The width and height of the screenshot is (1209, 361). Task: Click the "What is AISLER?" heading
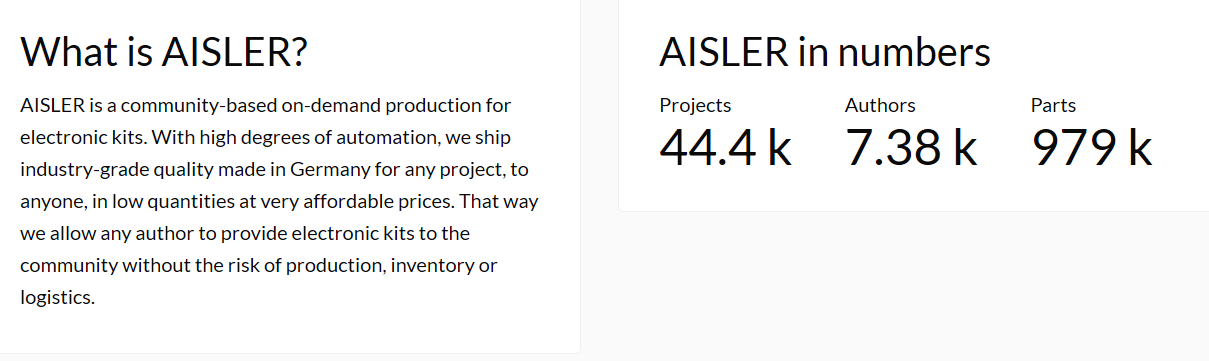(x=163, y=52)
